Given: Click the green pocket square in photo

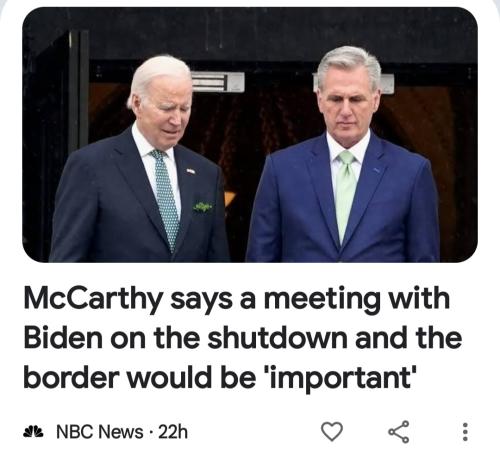Looking at the screenshot, I should [203, 207].
